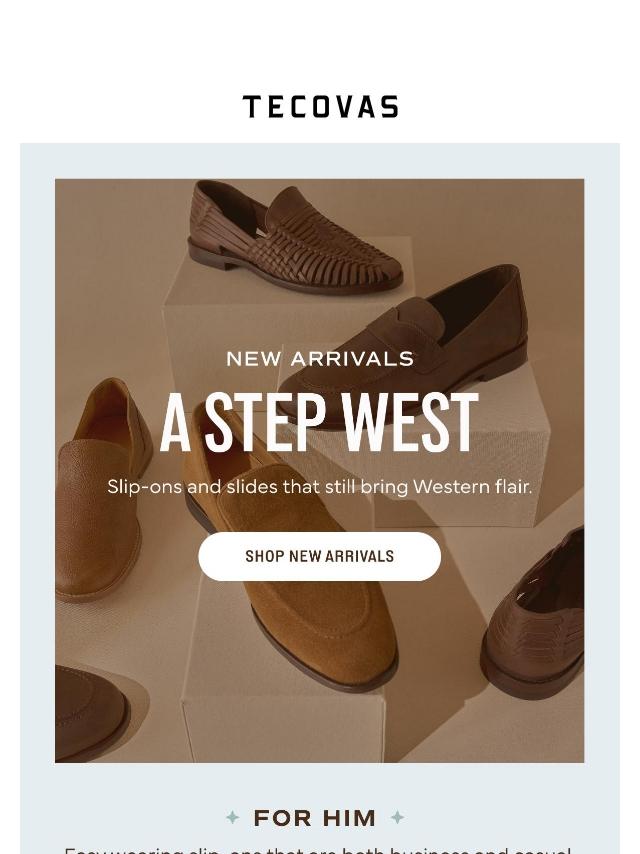
Task: Click the Tecovas logo
Action: point(320,107)
